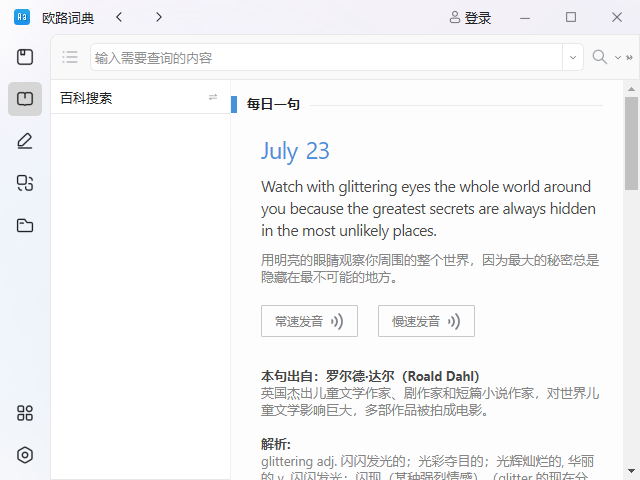Click the magnifier search icon
The height and width of the screenshot is (480, 640).
[600, 57]
